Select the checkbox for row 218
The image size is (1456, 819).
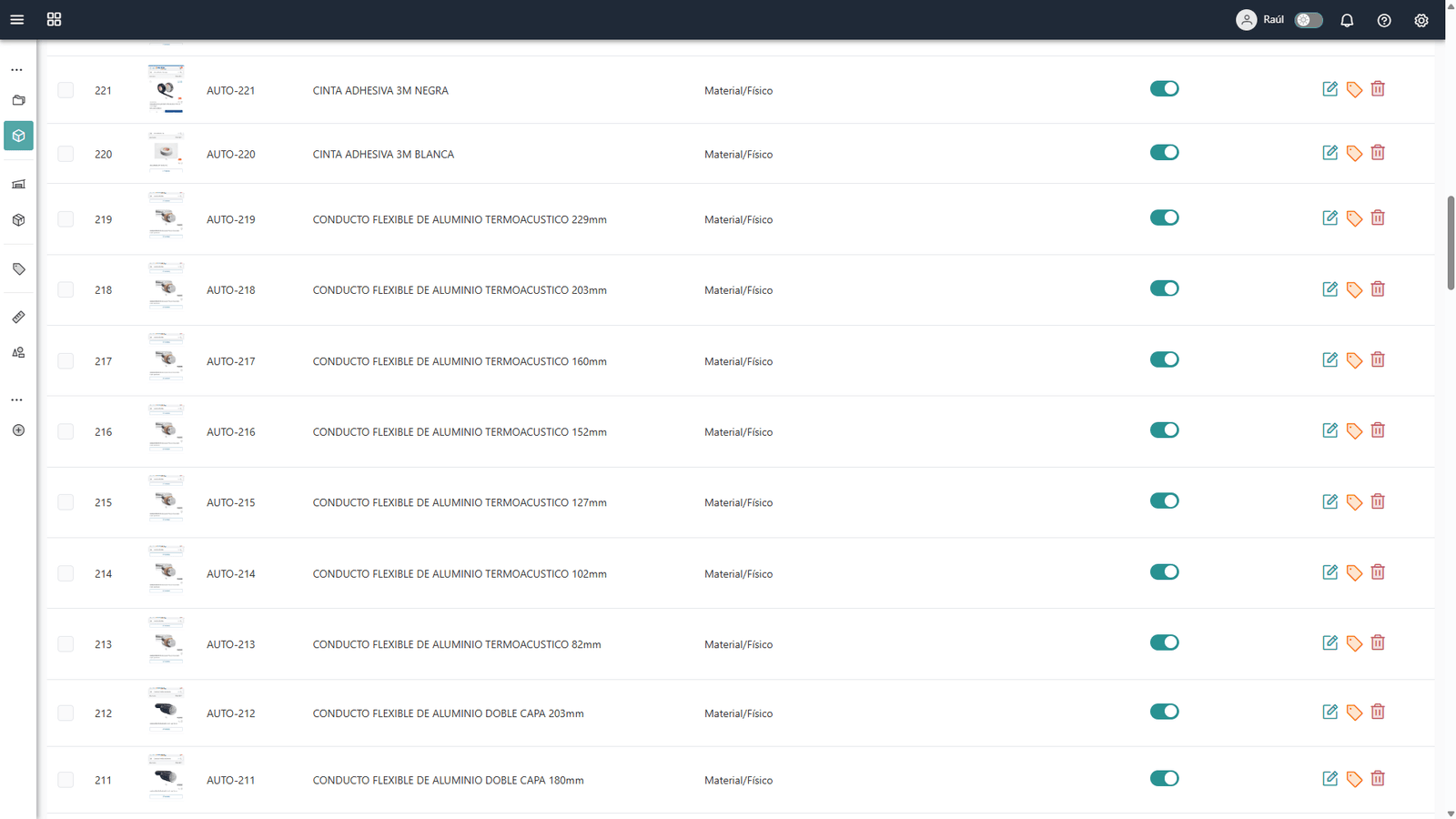[66, 289]
